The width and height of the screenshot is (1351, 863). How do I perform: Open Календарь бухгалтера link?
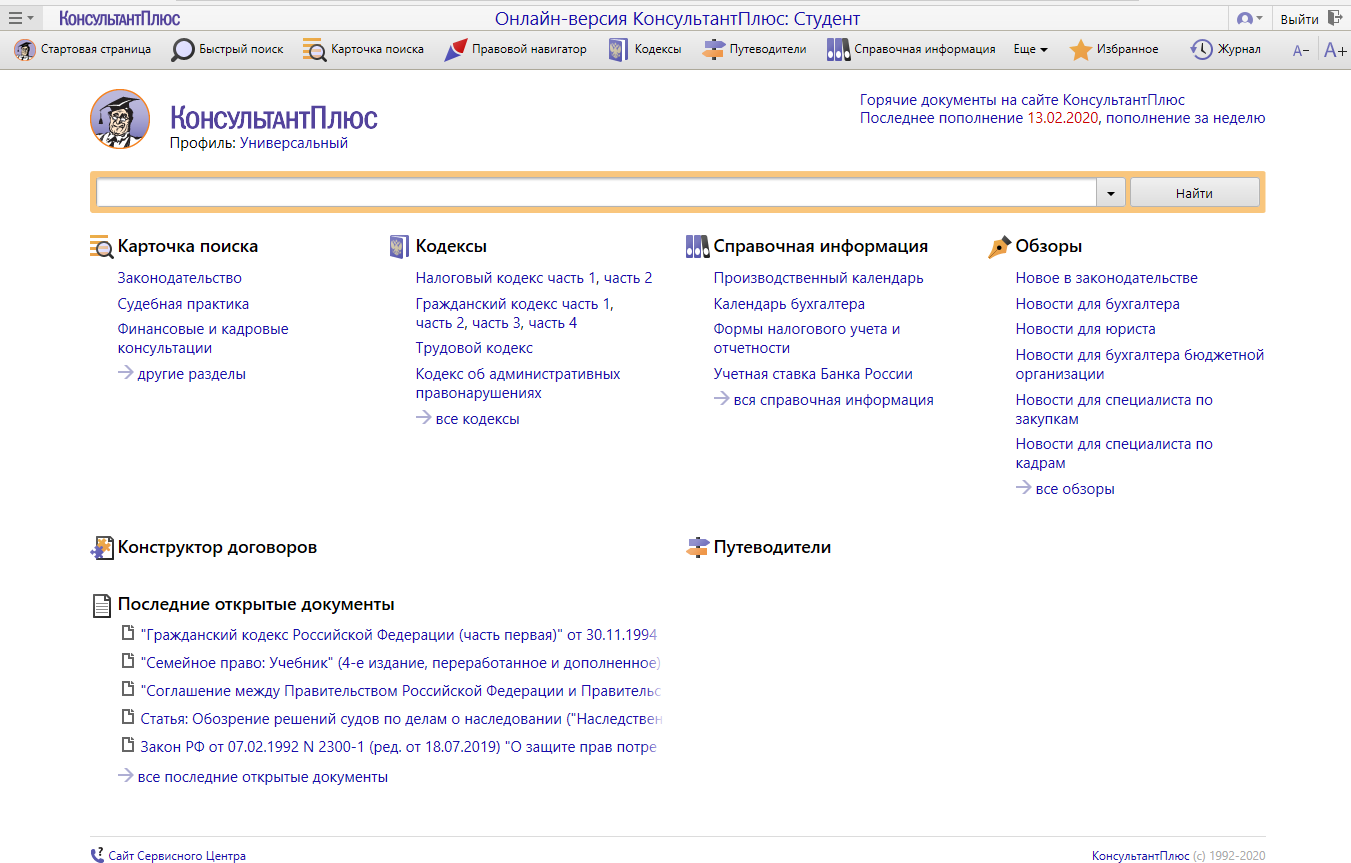click(789, 304)
